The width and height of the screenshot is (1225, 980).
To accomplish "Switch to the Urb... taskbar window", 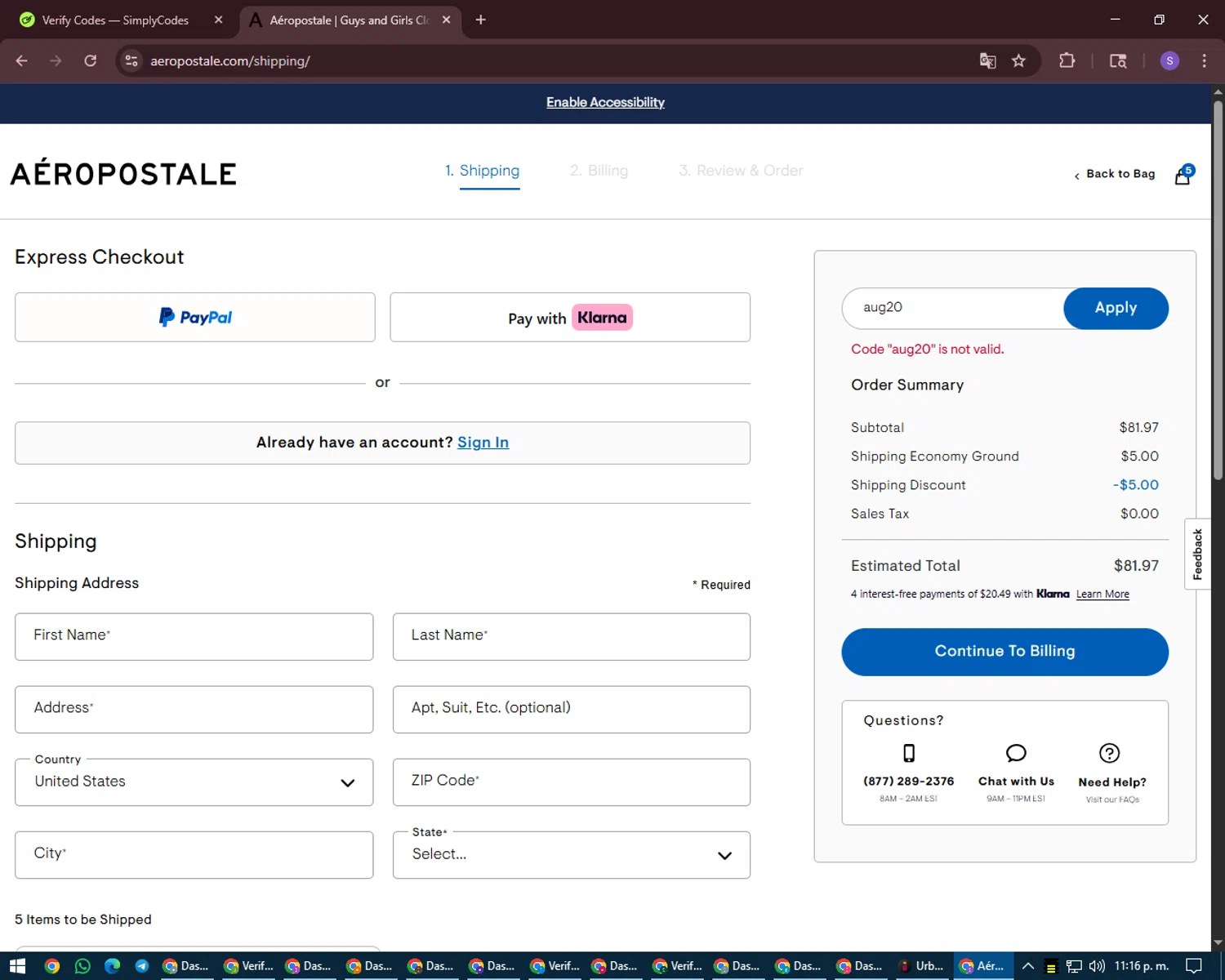I will coord(921,966).
